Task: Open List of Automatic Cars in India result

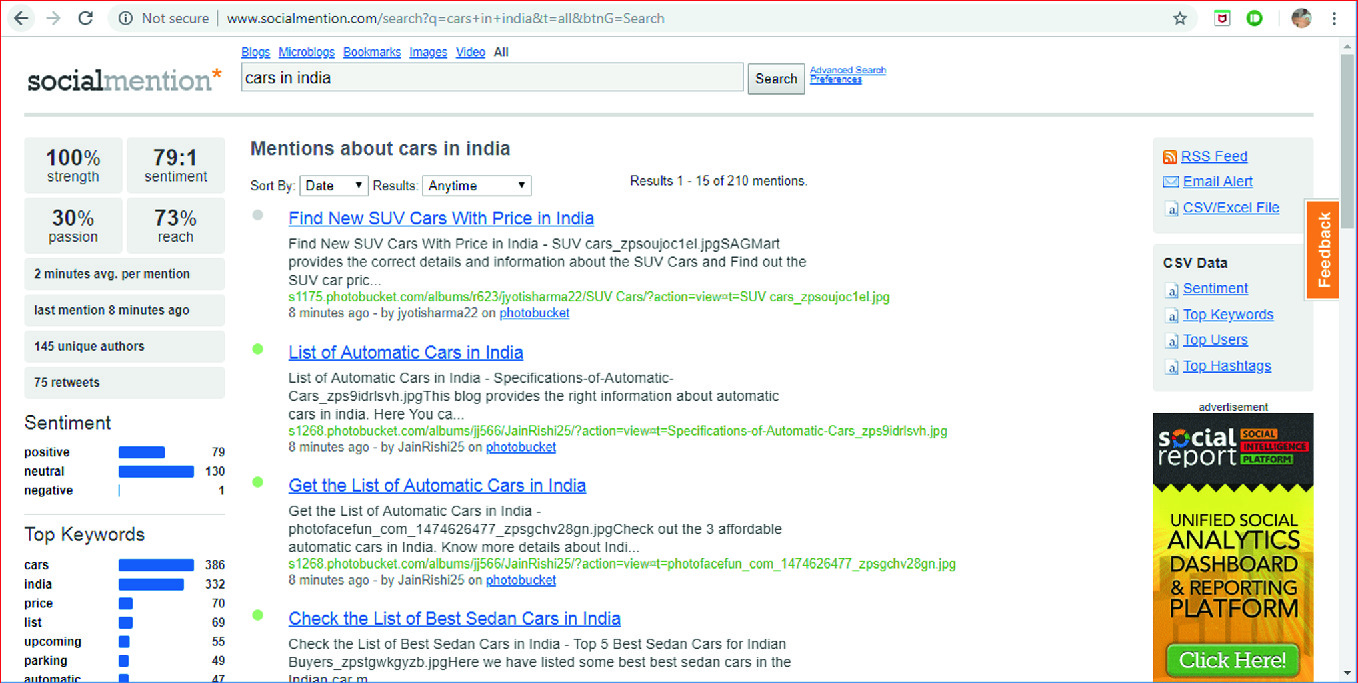Action: (406, 352)
